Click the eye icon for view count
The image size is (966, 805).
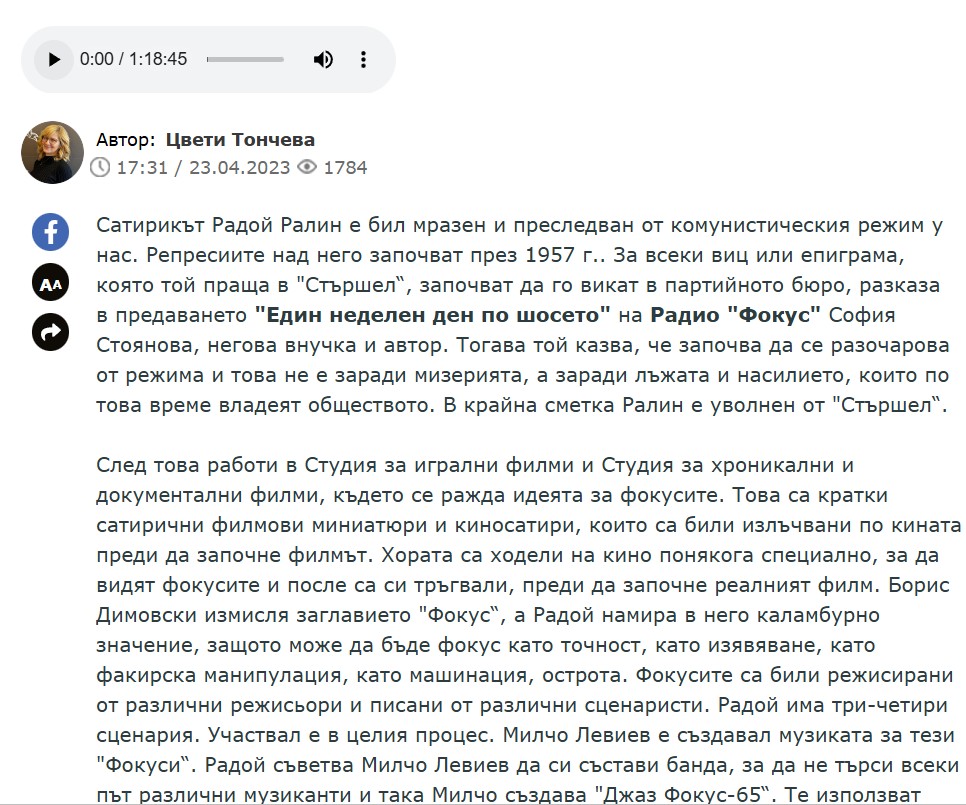(x=308, y=168)
